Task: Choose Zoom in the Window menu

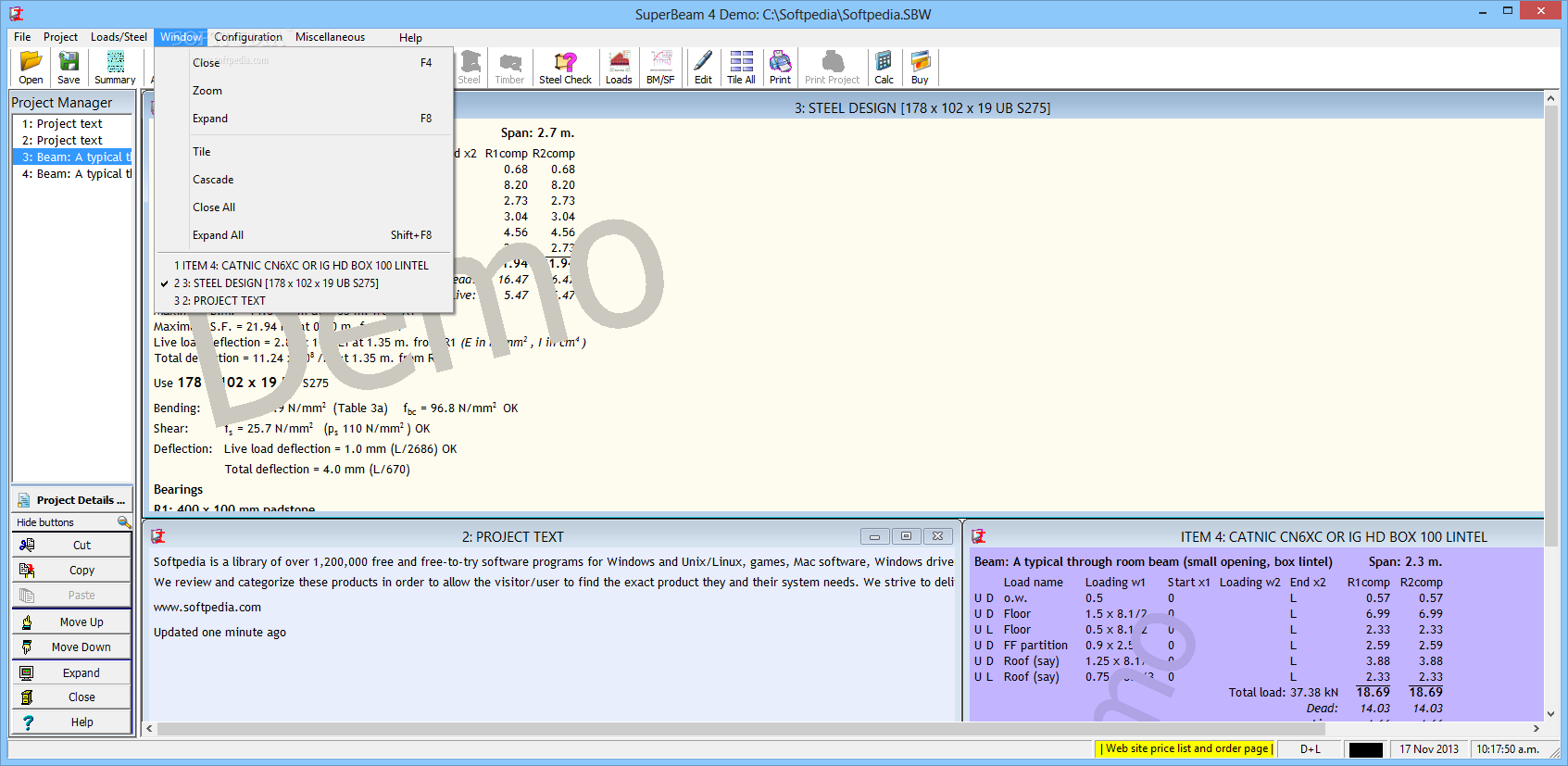Action: pyautogui.click(x=304, y=91)
